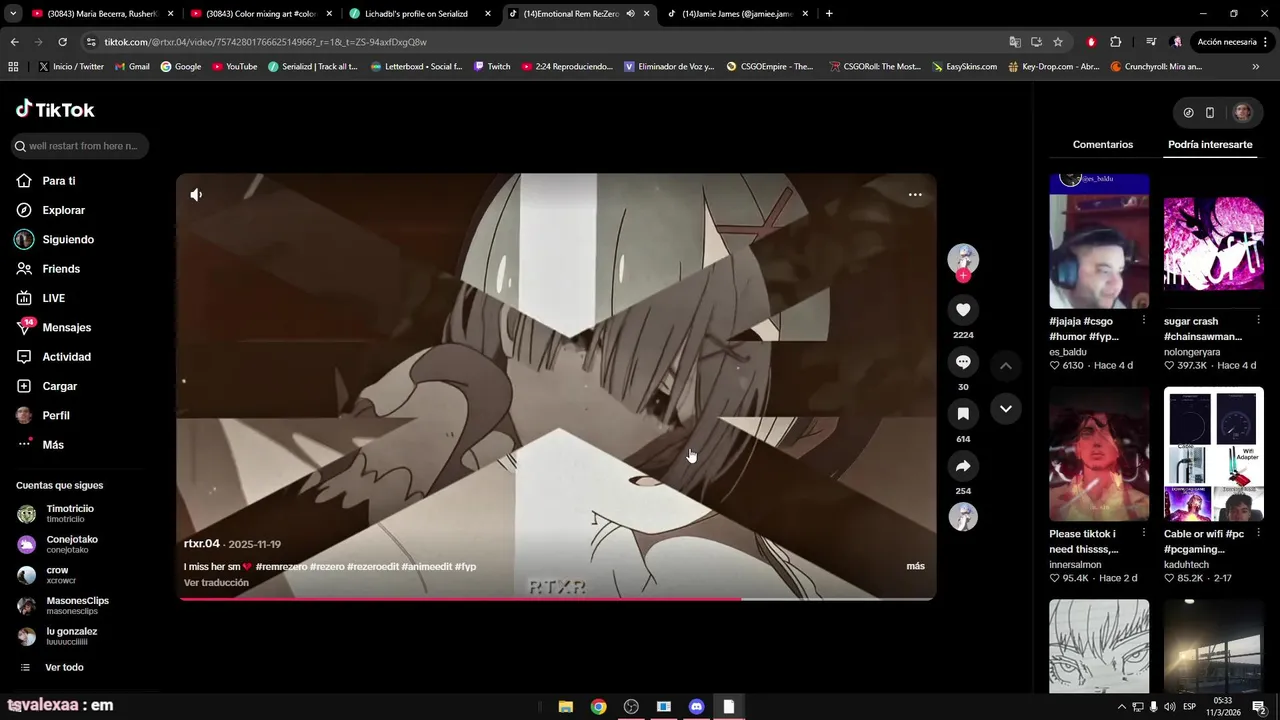Mute the video with the speaker icon
Image resolution: width=1280 pixels, height=720 pixels.
[196, 195]
